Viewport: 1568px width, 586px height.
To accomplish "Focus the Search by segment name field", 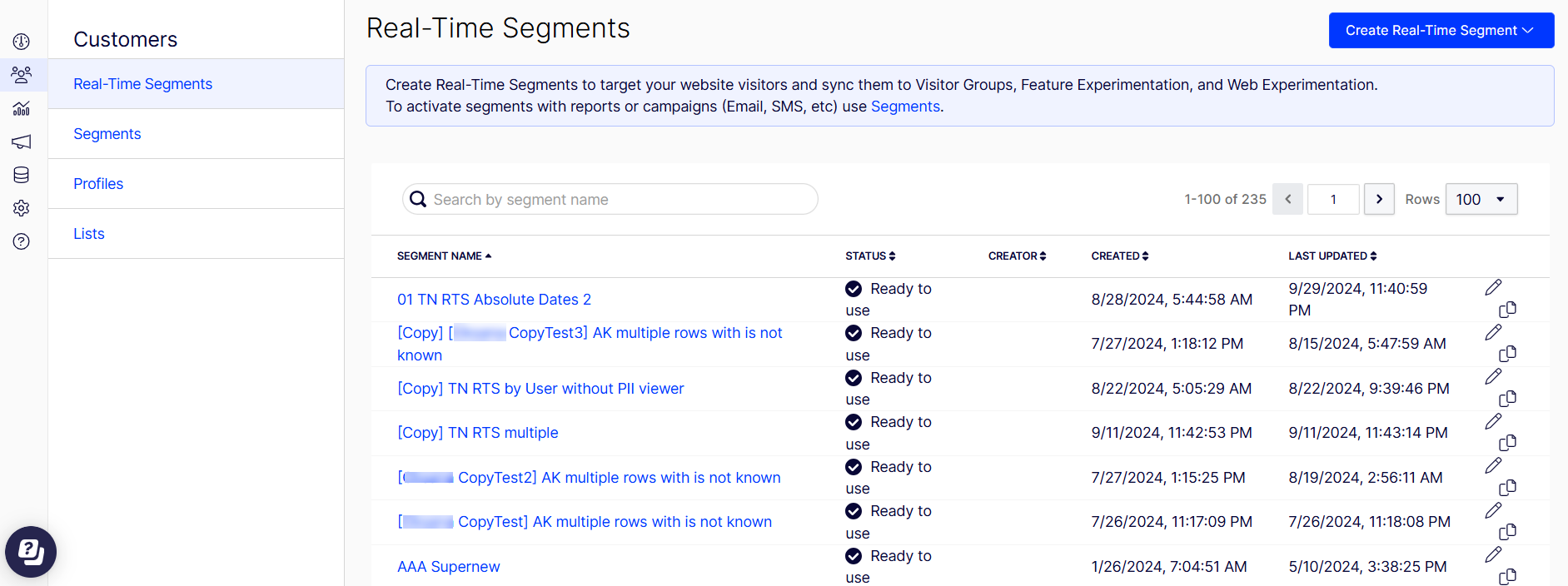I will click(610, 199).
